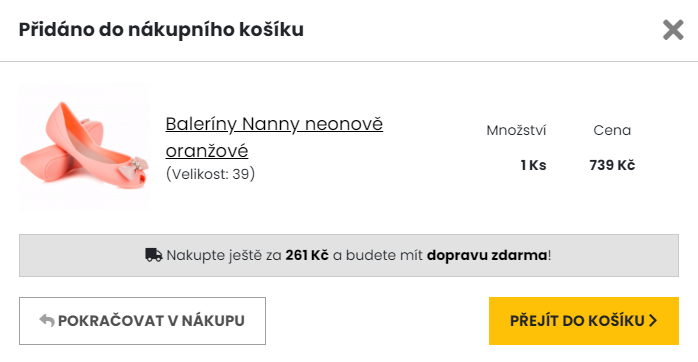Click the Nakupte ještě za text
This screenshot has height=362, width=698.
[224, 255]
